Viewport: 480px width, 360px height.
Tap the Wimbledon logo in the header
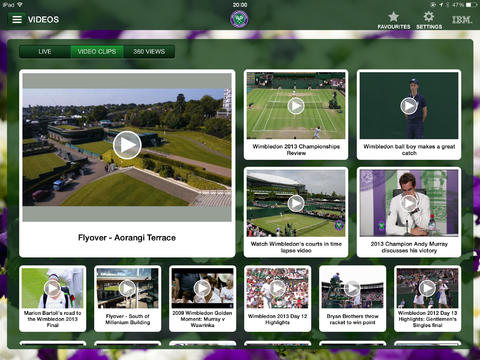239,19
